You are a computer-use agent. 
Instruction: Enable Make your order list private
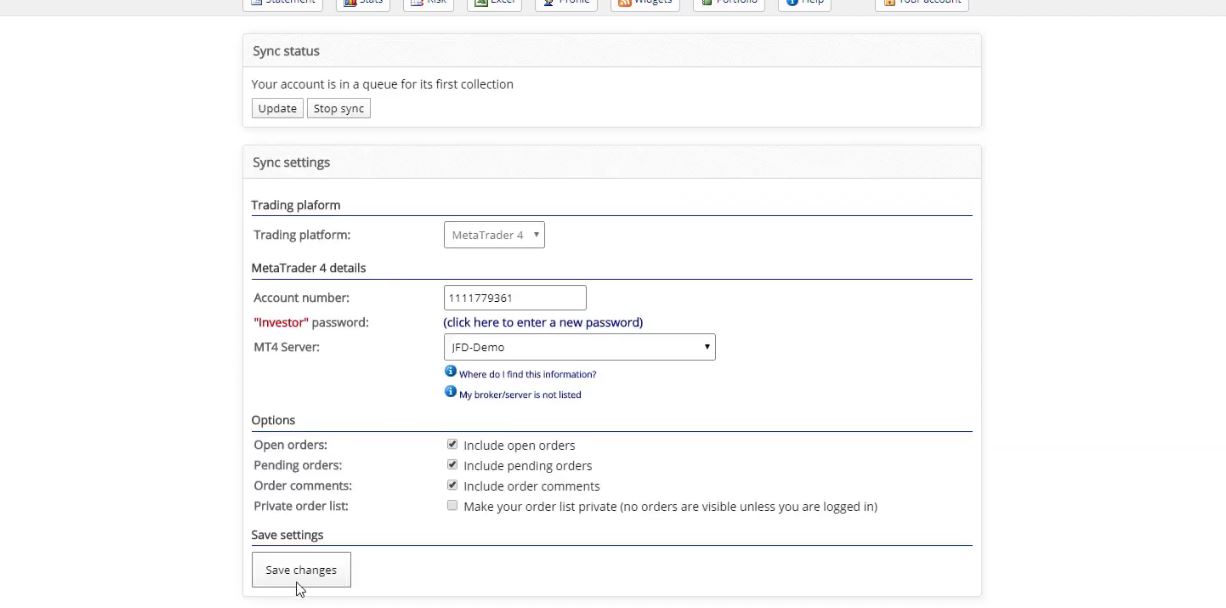click(x=452, y=506)
